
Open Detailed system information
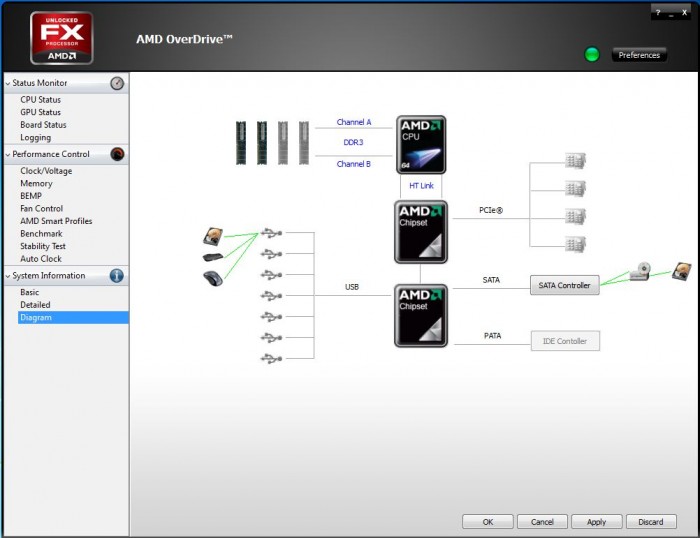coord(35,304)
